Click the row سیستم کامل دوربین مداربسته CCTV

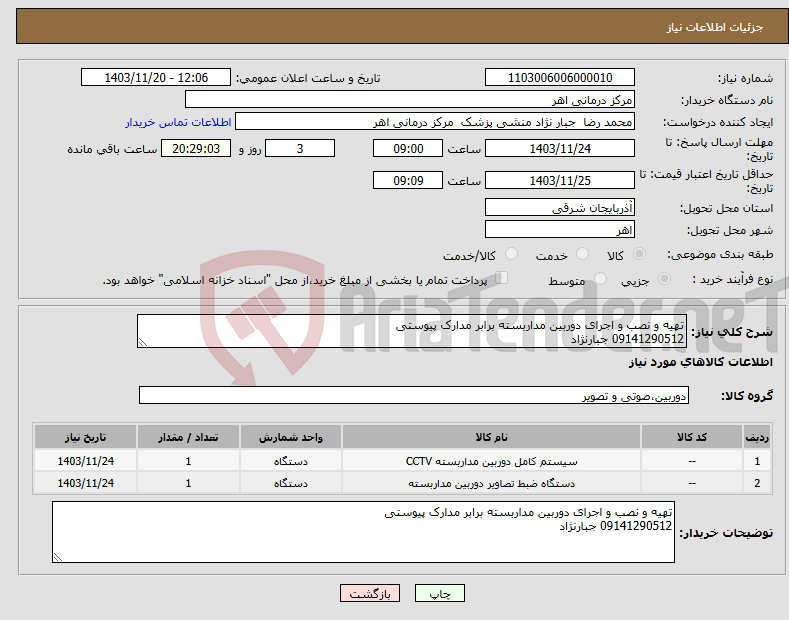click(403, 461)
